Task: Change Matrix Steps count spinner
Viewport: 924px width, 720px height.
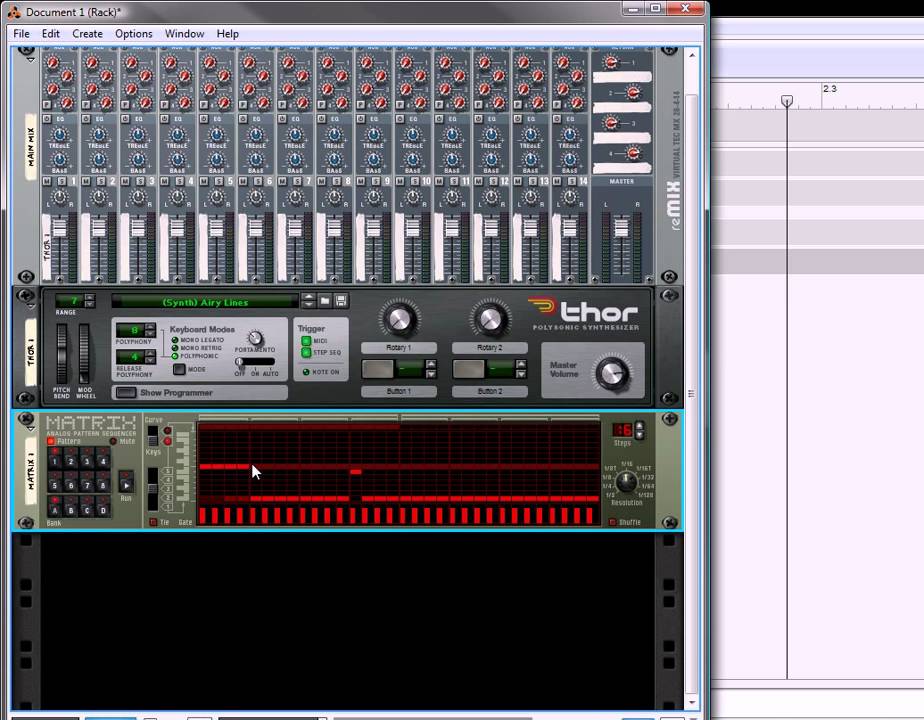Action: pyautogui.click(x=639, y=430)
